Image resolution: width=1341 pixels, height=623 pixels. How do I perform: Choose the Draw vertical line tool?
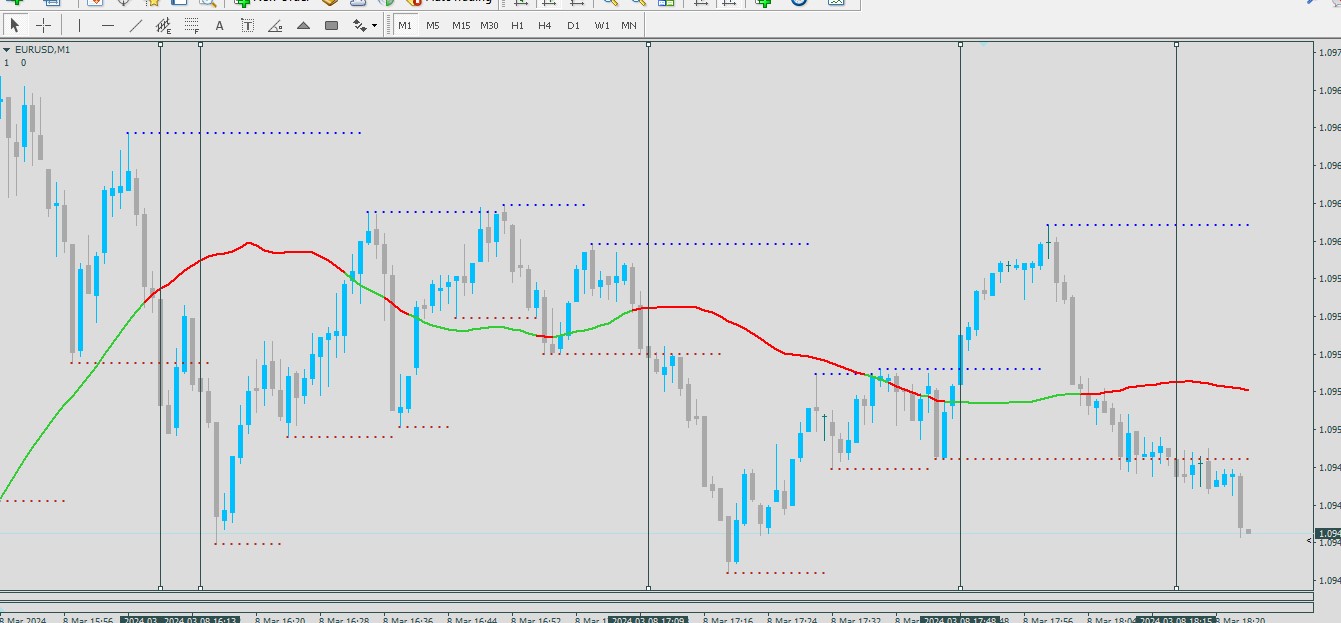79,25
